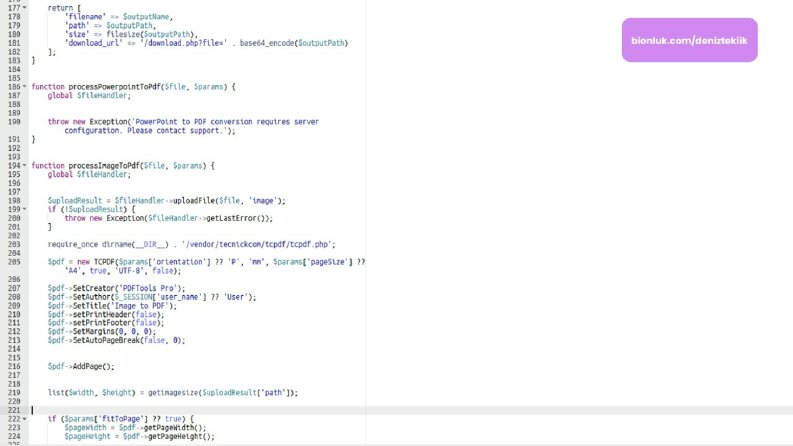Fold the processImageToPdf function at line 194
Screen dimensions: 793x446
click(24, 165)
